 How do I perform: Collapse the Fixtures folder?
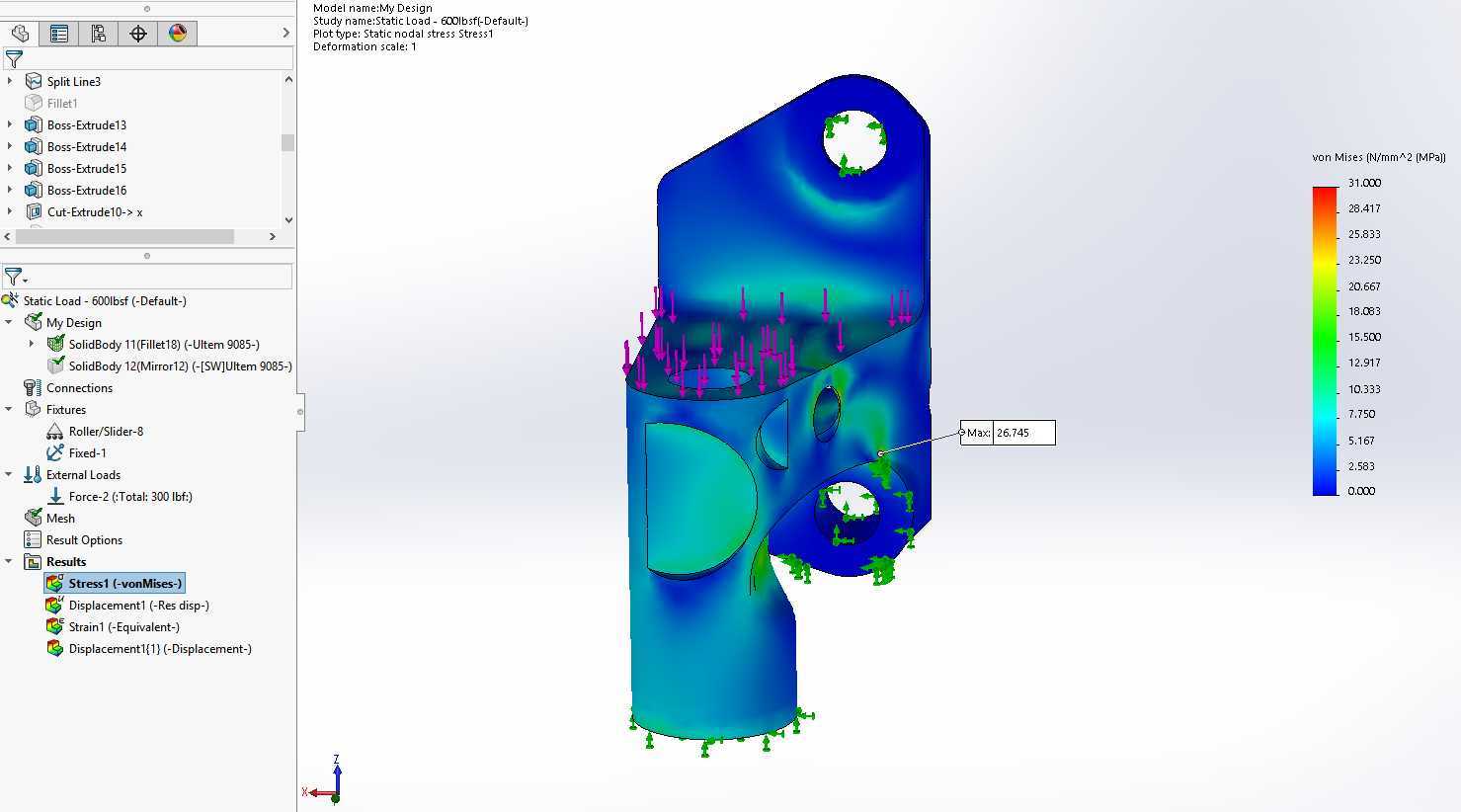9,409
